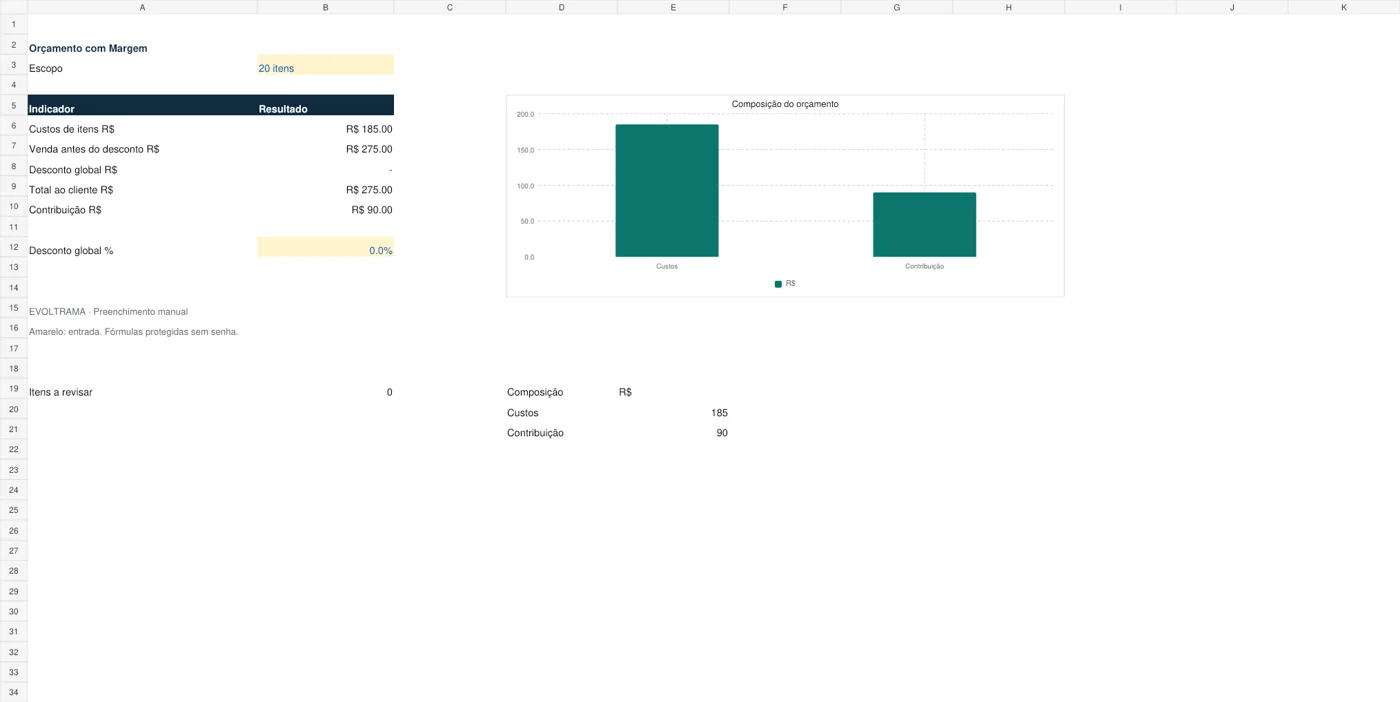Edit the yellow '0.0%' discount input cell
This screenshot has width=1400, height=702.
(325, 247)
